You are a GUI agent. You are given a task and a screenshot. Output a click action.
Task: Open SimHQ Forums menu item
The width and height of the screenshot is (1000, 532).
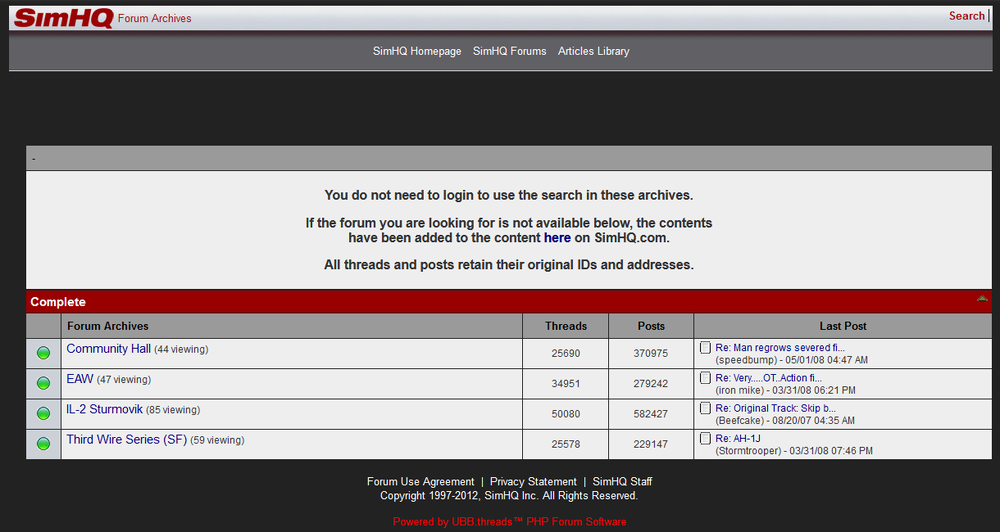tap(509, 51)
